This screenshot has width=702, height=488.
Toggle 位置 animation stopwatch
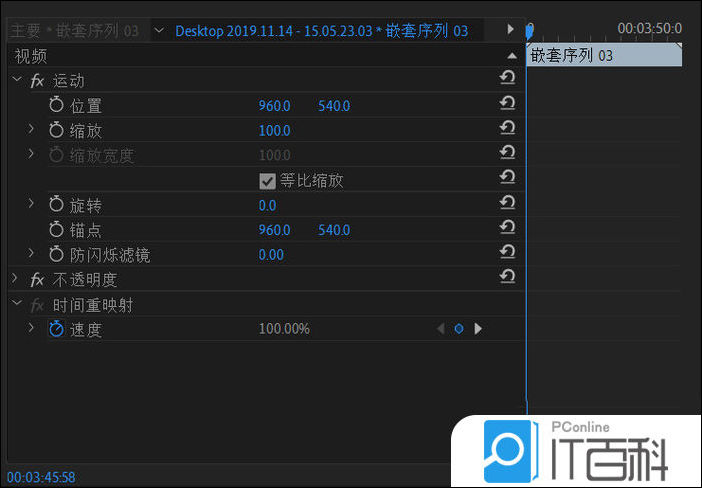(56, 105)
